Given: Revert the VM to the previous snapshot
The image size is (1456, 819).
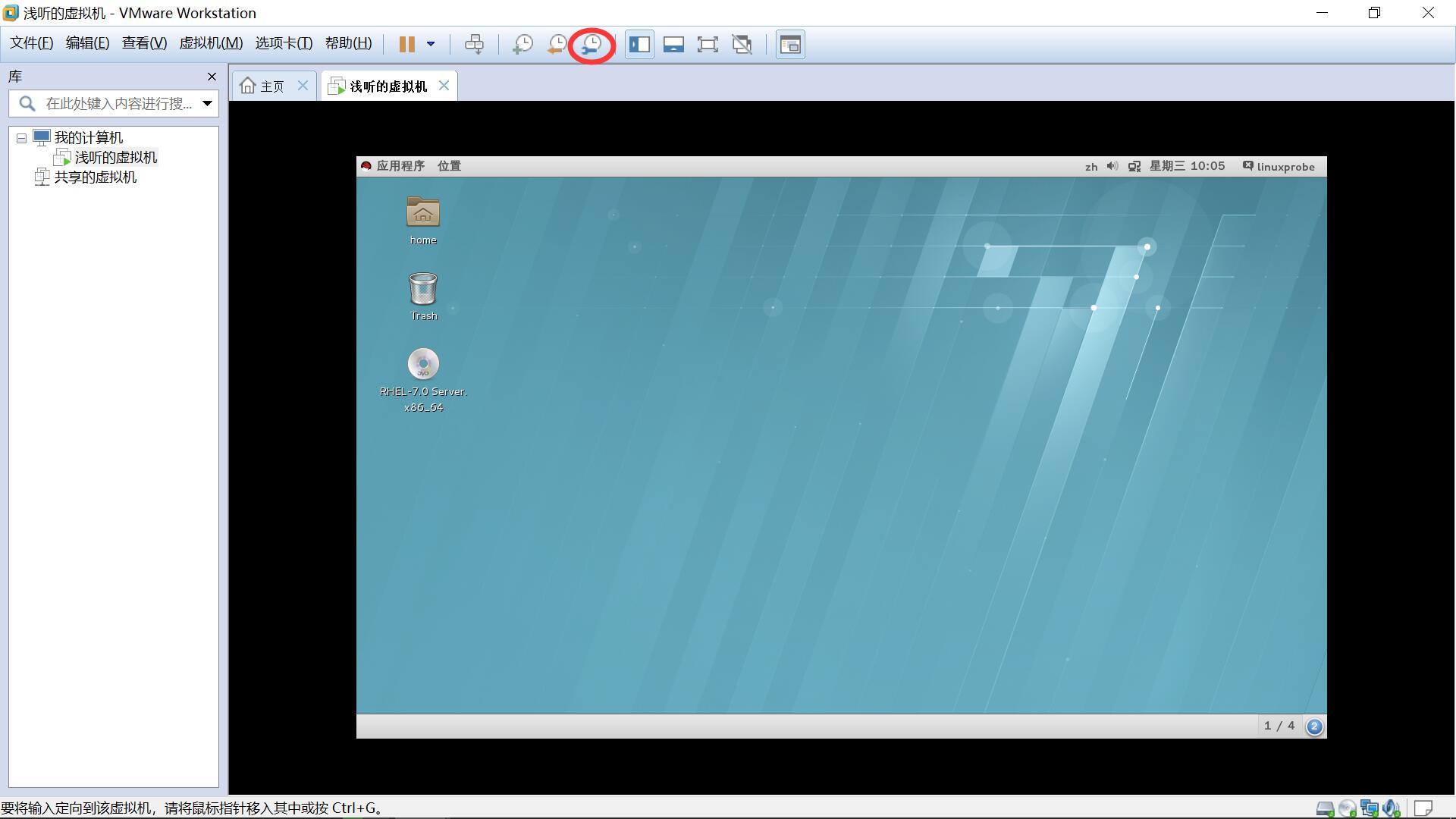Looking at the screenshot, I should pyautogui.click(x=557, y=44).
